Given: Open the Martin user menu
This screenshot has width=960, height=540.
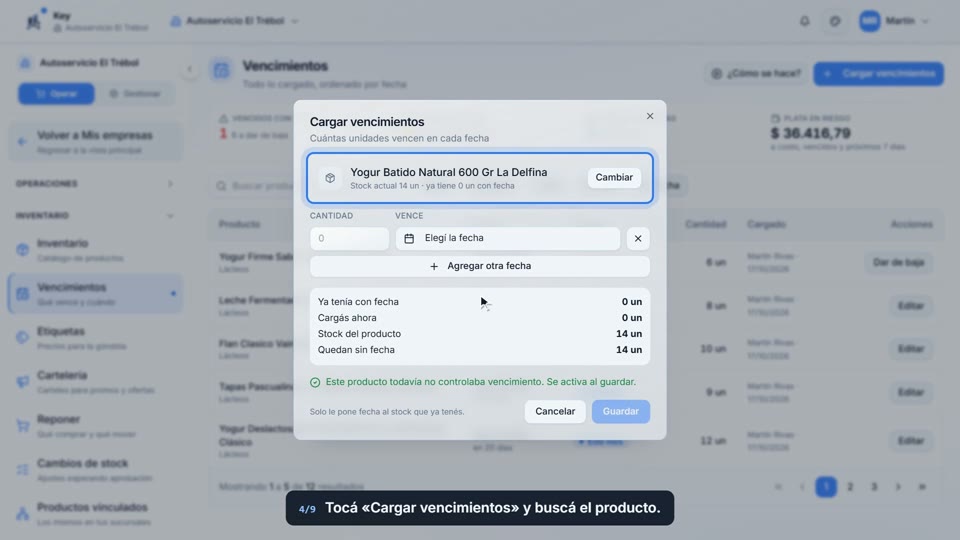Looking at the screenshot, I should [x=894, y=21].
